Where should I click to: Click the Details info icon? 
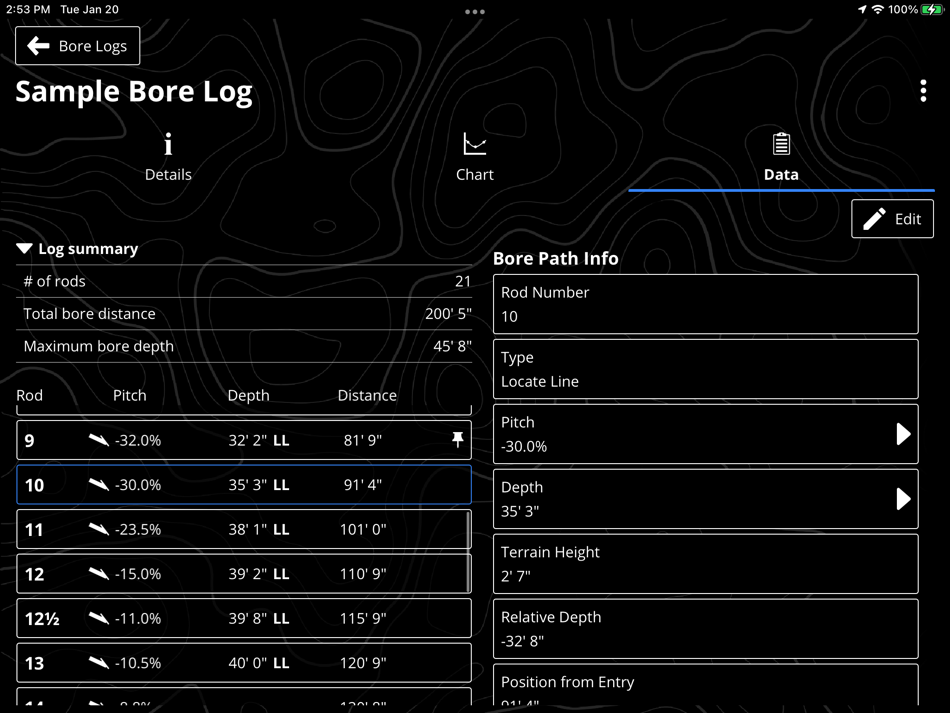[x=168, y=144]
